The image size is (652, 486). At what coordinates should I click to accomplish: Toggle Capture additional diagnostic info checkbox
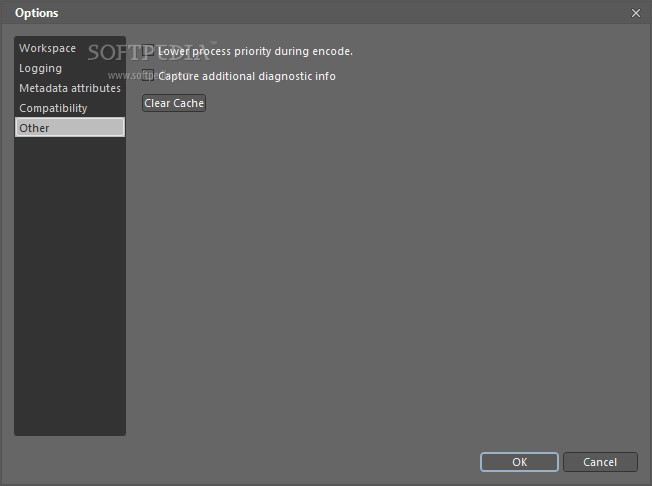148,76
